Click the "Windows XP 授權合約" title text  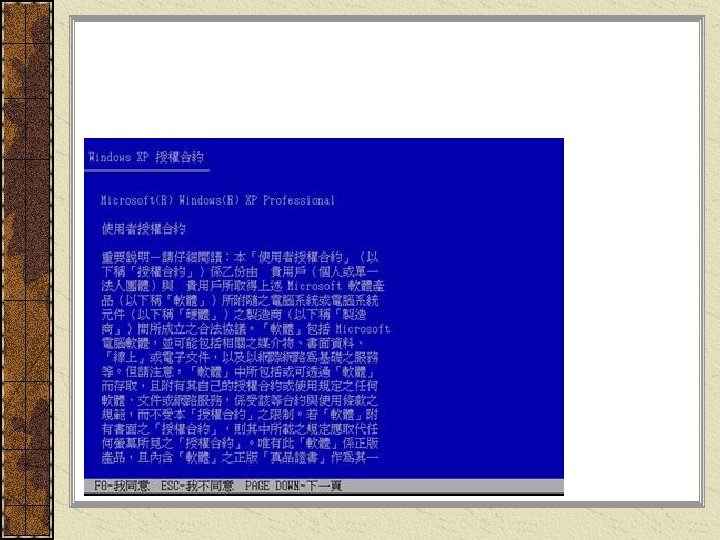coord(146,157)
